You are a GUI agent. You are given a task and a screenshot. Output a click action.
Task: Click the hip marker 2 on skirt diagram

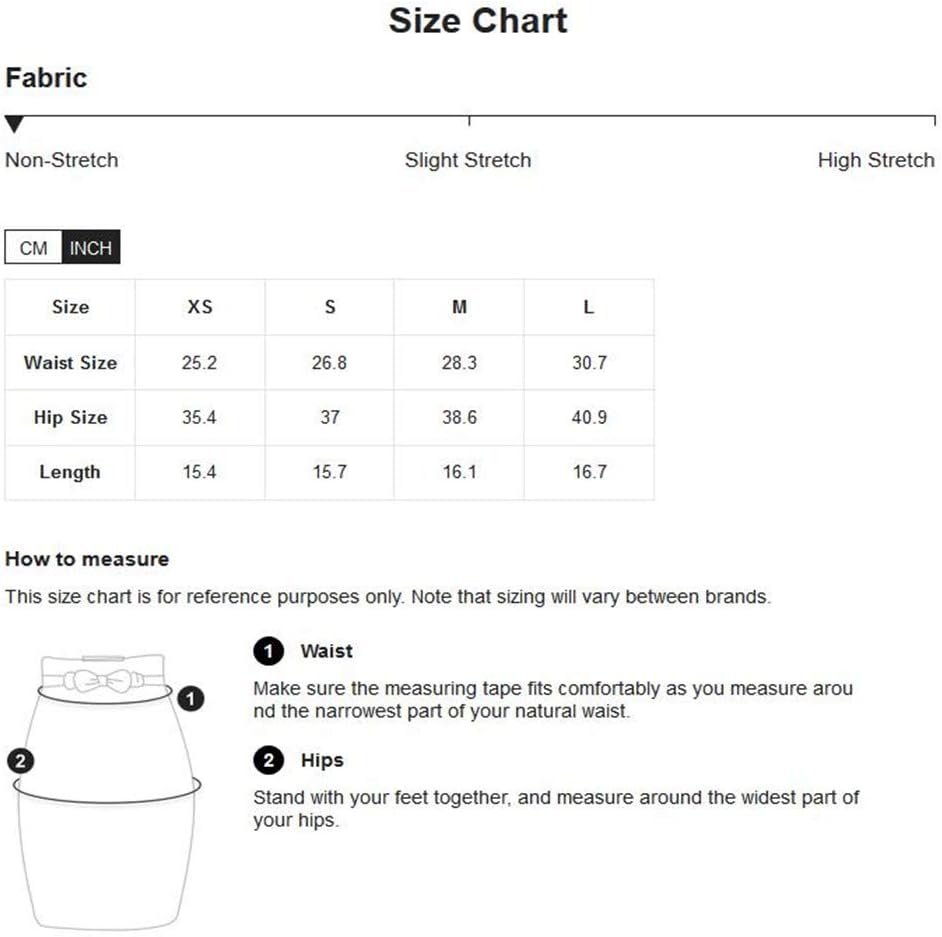(x=20, y=761)
